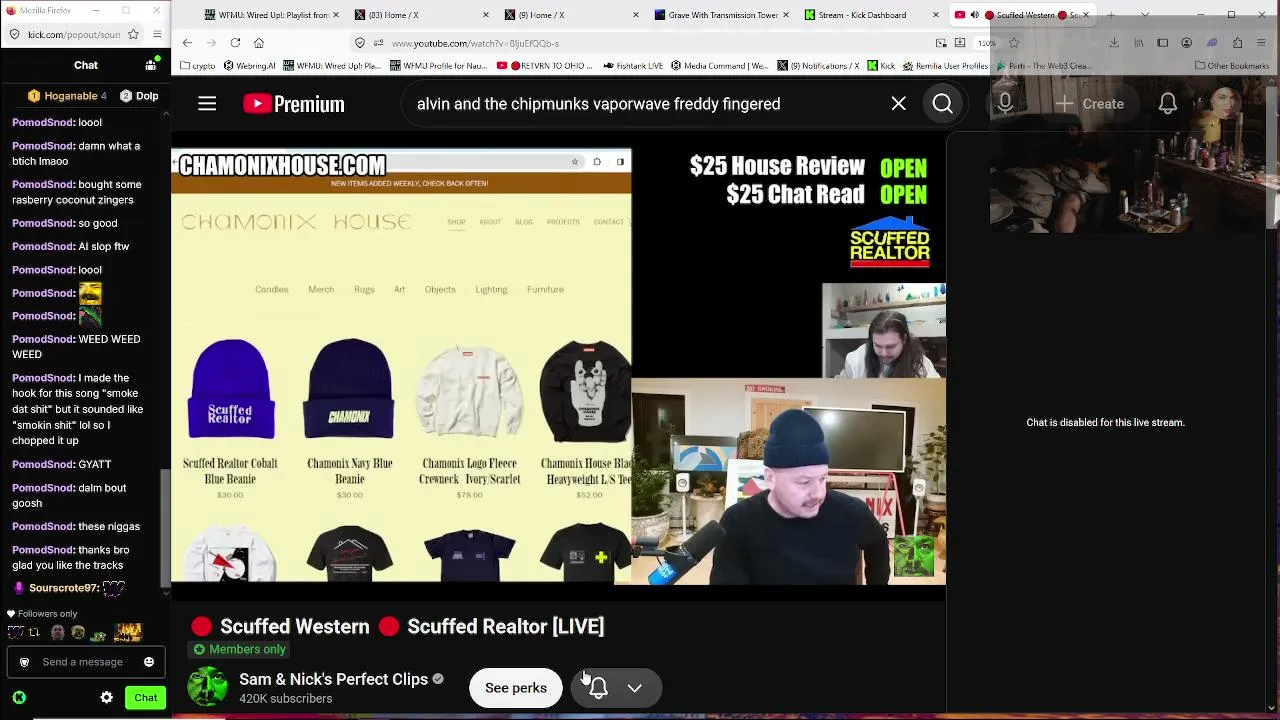
Task: Click the Kick logo icon below chat
Action: pyautogui.click(x=19, y=698)
